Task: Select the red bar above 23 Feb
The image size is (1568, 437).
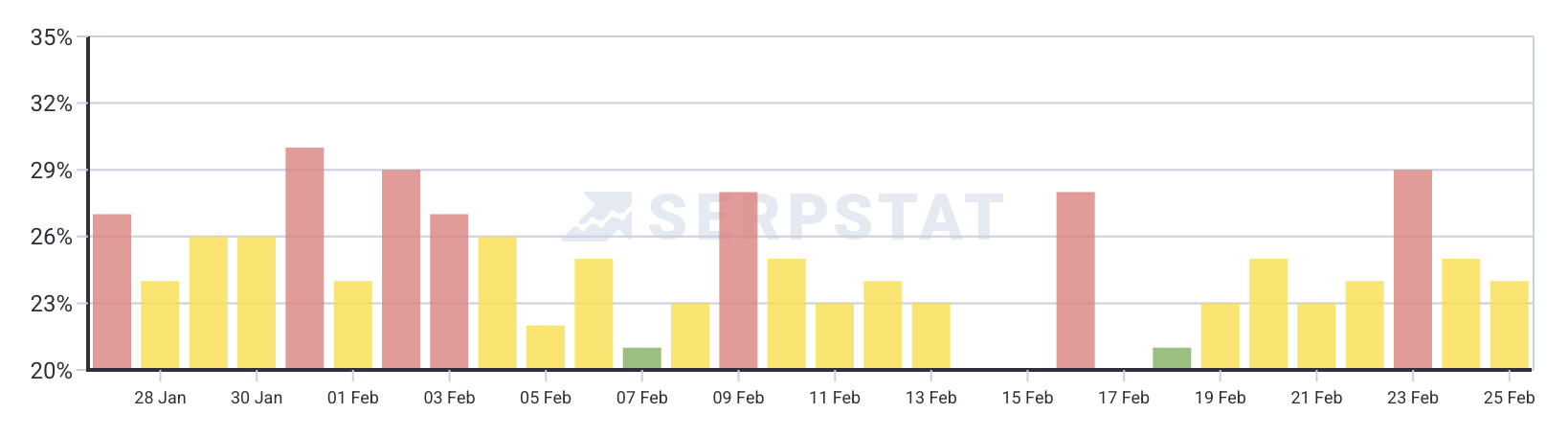Action: click(1412, 269)
